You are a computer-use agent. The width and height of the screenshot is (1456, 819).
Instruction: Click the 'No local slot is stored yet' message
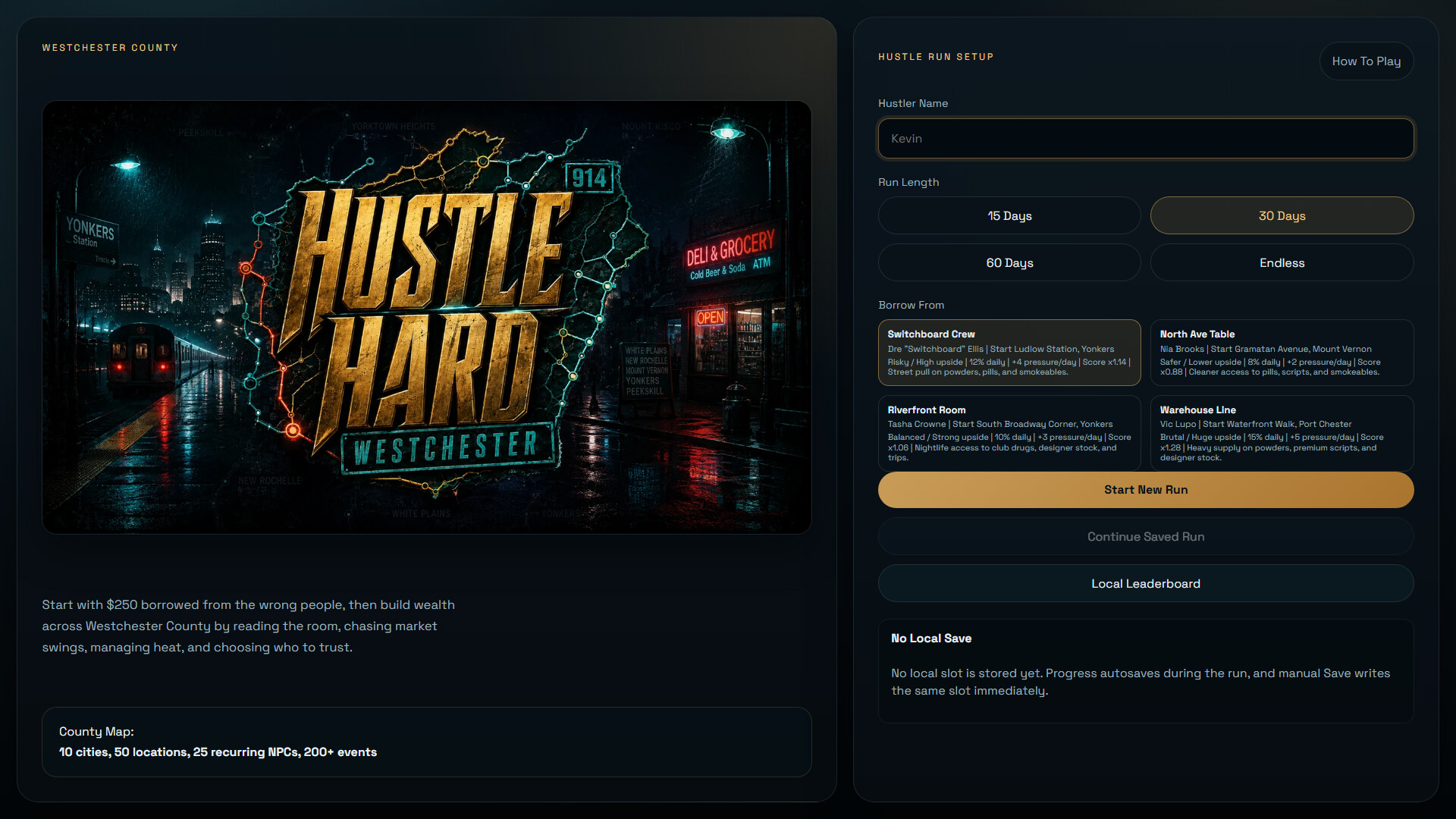(x=1141, y=682)
